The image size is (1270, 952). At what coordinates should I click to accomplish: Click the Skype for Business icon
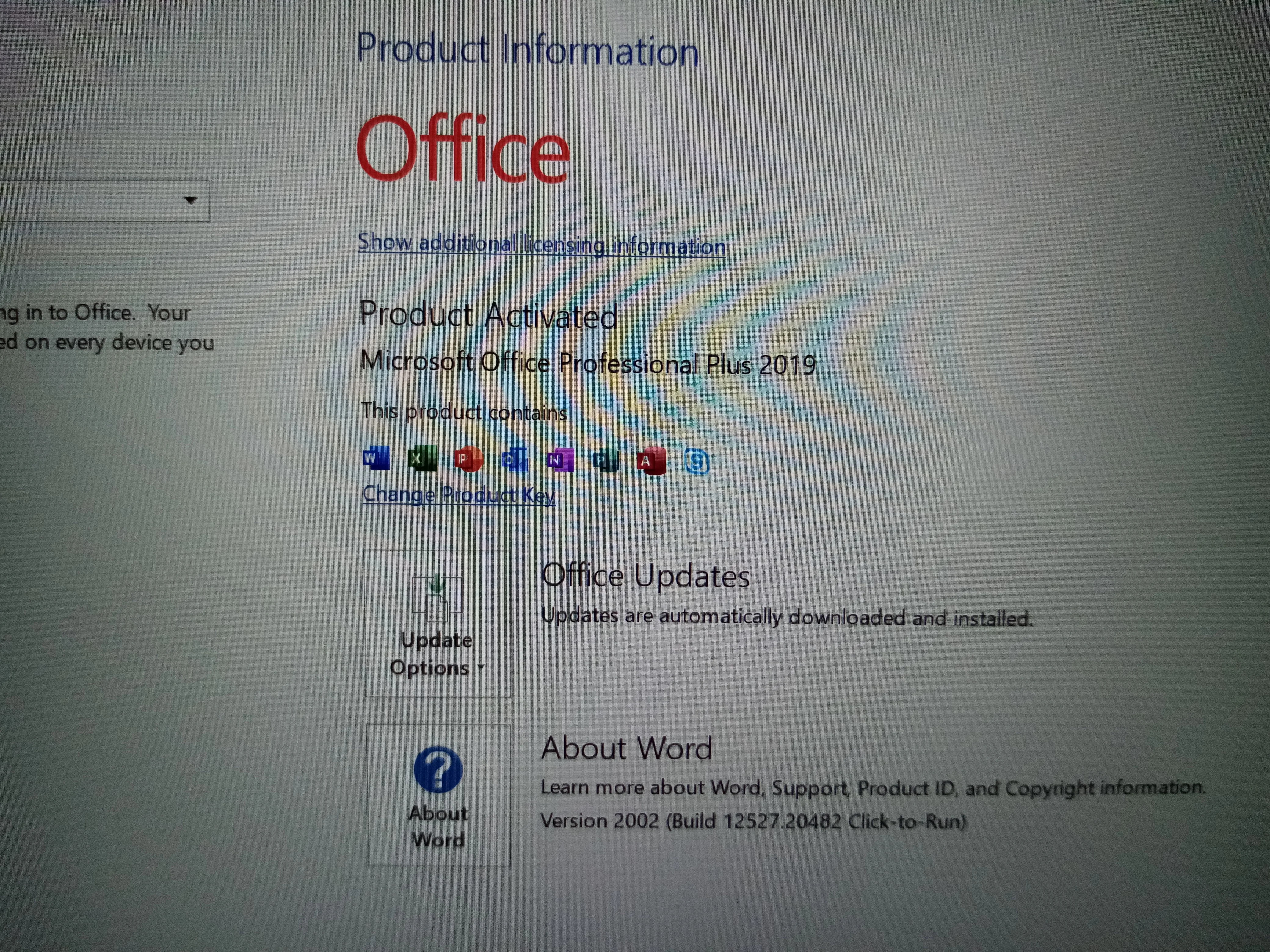696,461
